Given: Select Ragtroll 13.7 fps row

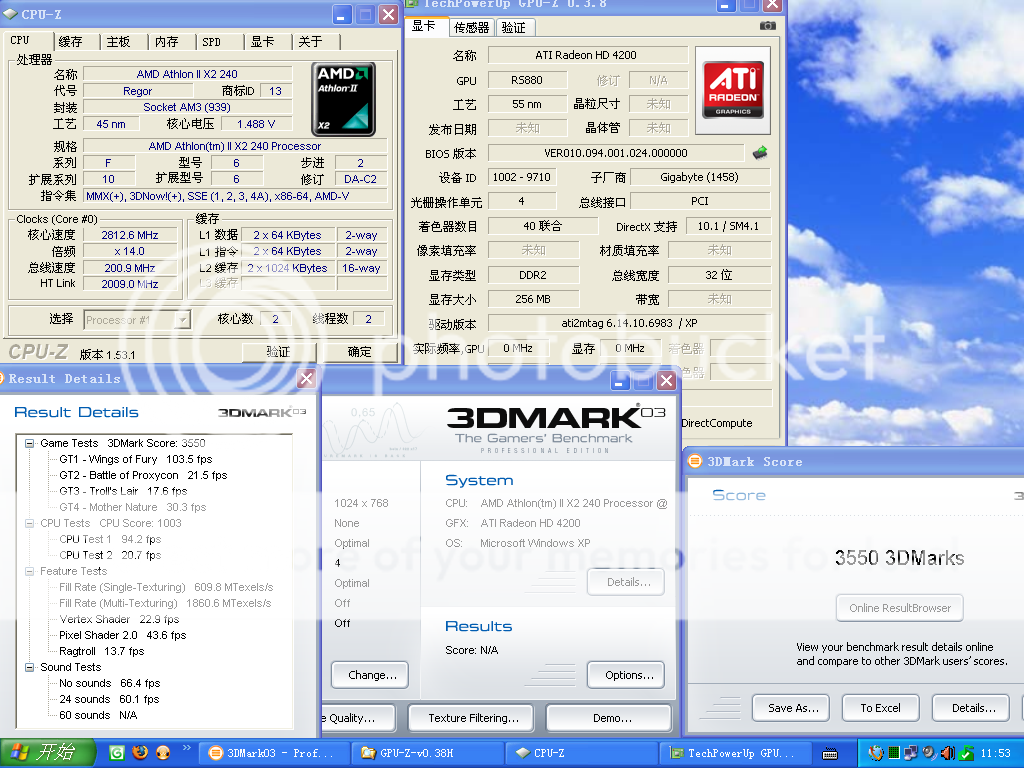Looking at the screenshot, I should (101, 651).
